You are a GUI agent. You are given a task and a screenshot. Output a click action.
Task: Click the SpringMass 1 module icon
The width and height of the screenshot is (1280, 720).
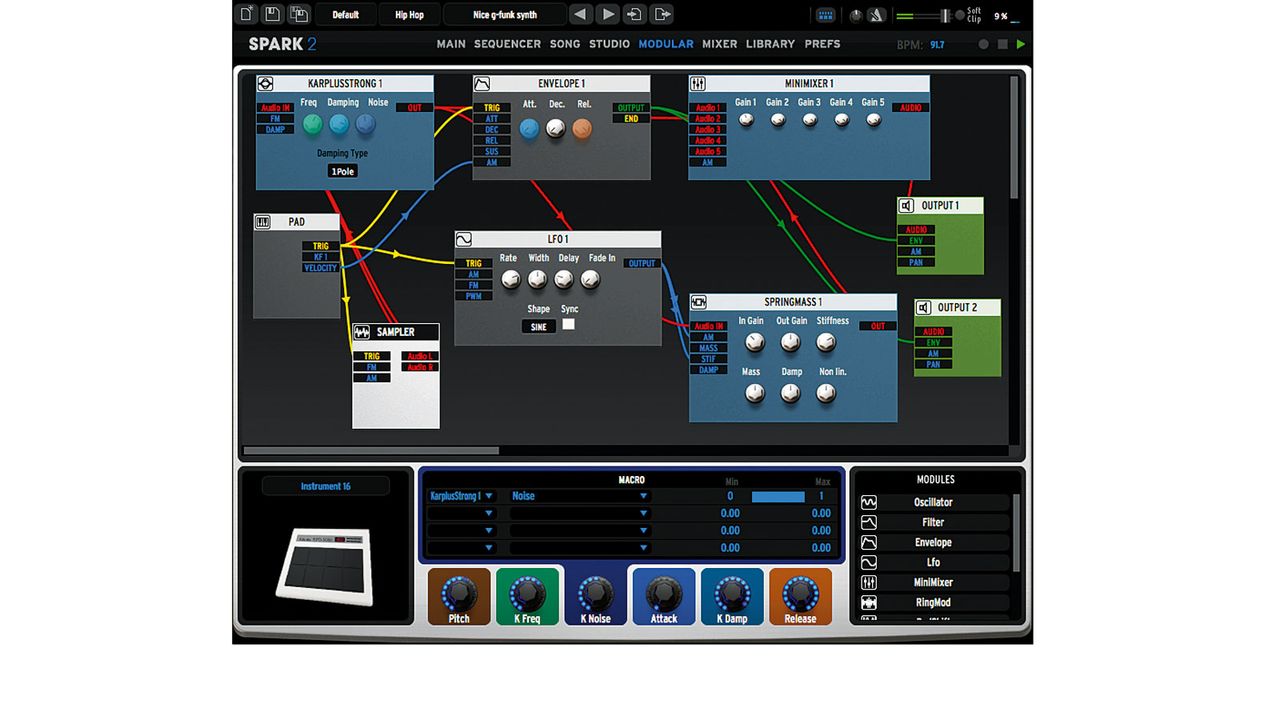pos(699,302)
